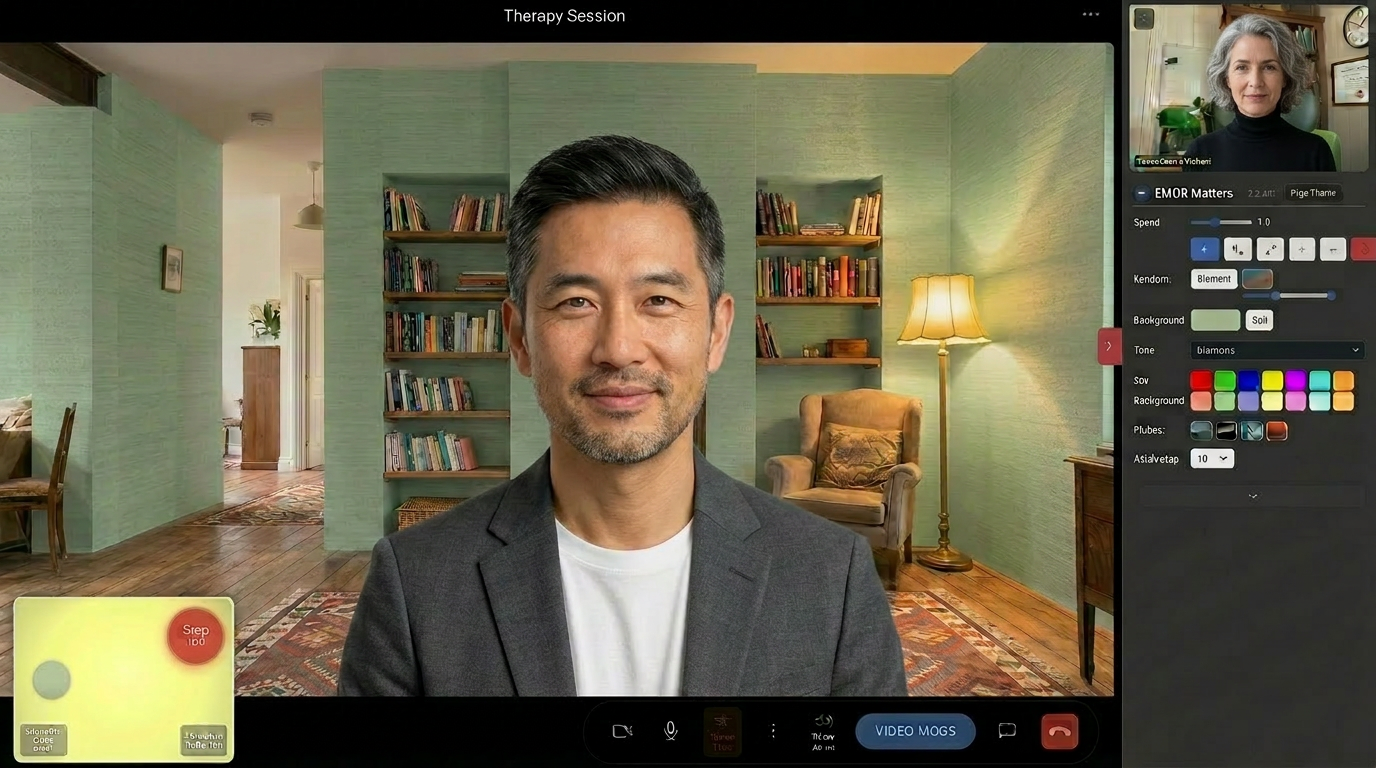Image resolution: width=1376 pixels, height=768 pixels.
Task: Pick the green Sov color
Action: click(1225, 380)
